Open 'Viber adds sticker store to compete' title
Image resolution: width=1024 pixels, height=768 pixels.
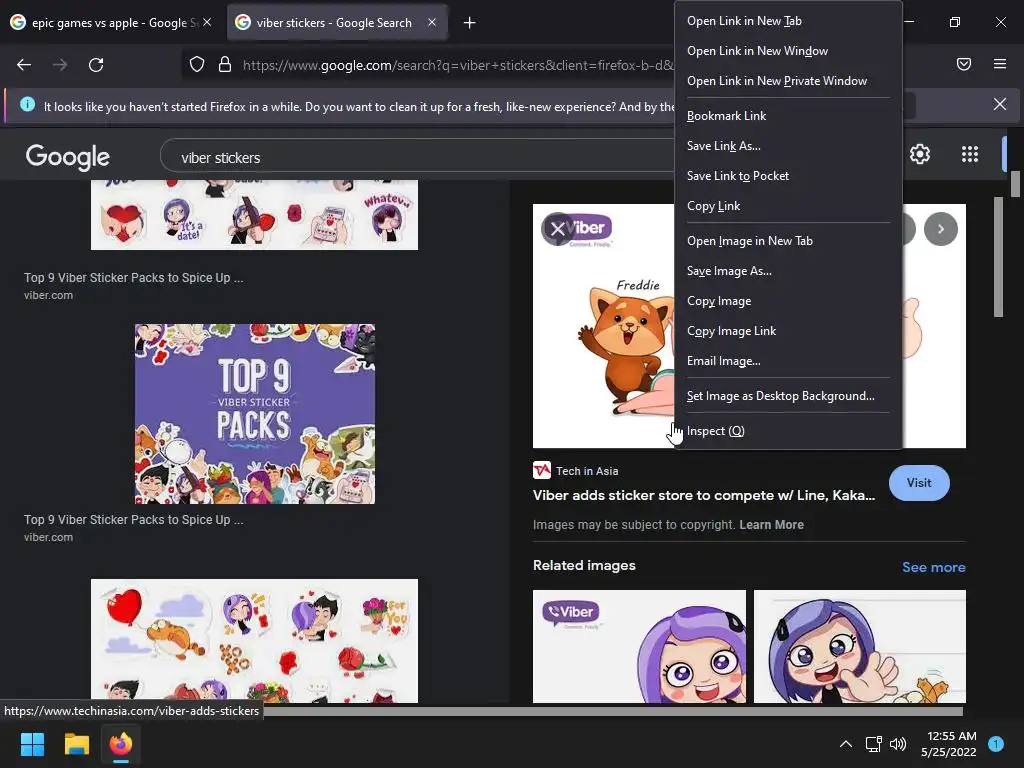click(703, 495)
